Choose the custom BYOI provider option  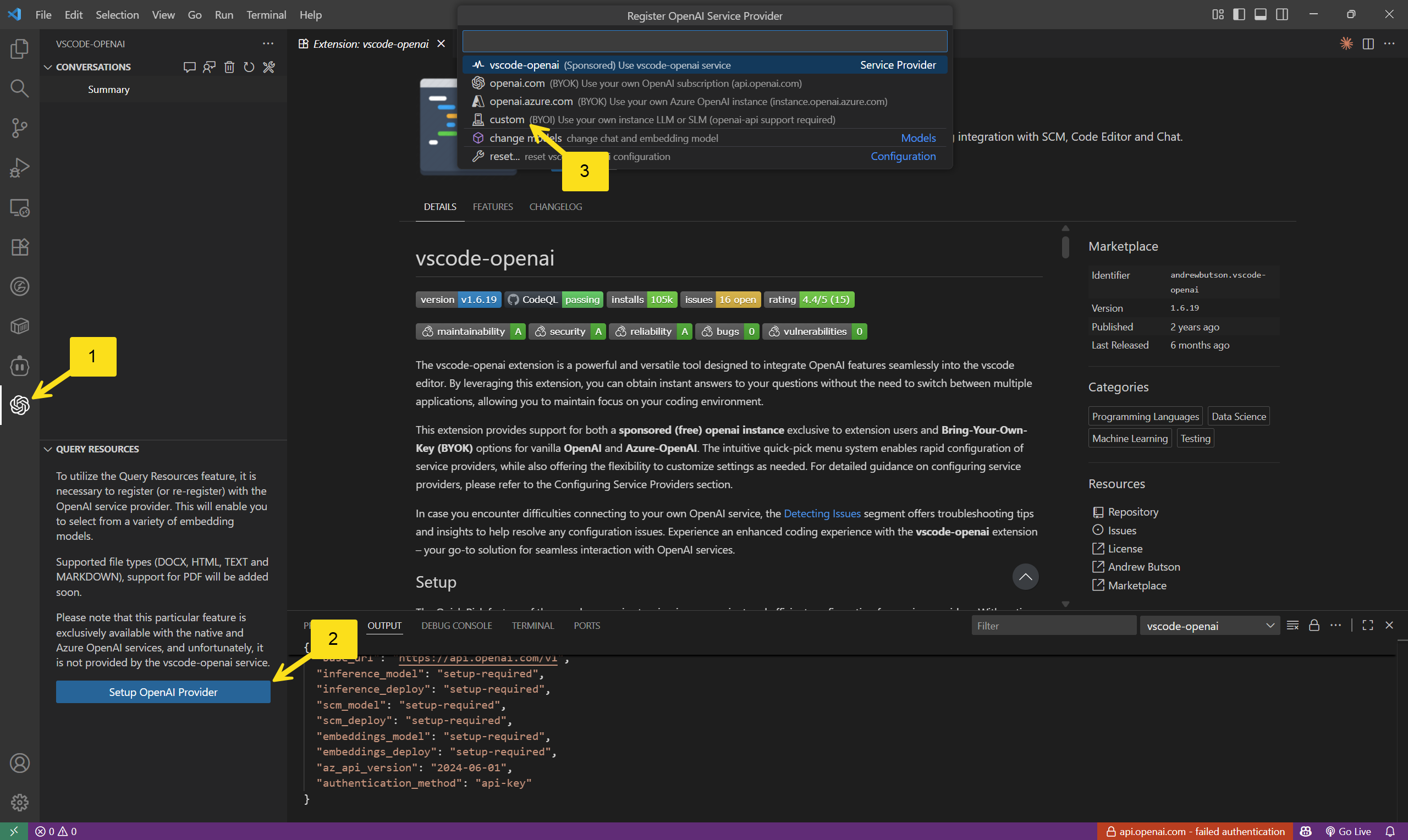705,119
